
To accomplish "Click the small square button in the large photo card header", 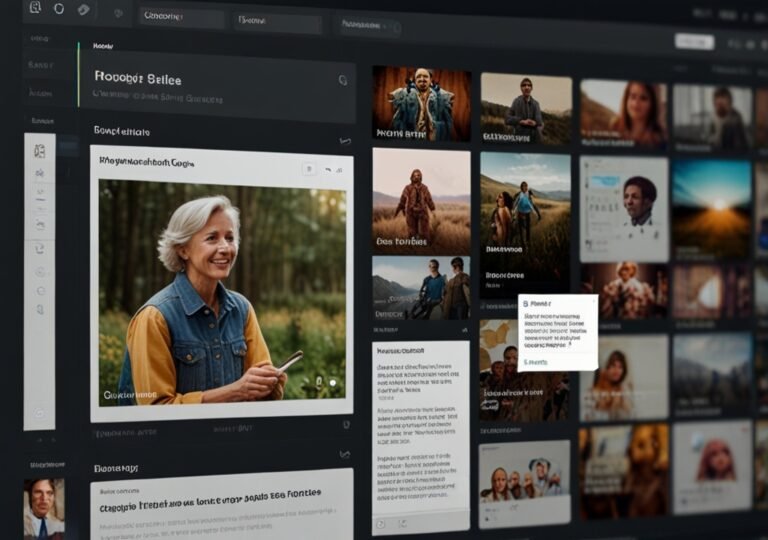I will click(309, 169).
